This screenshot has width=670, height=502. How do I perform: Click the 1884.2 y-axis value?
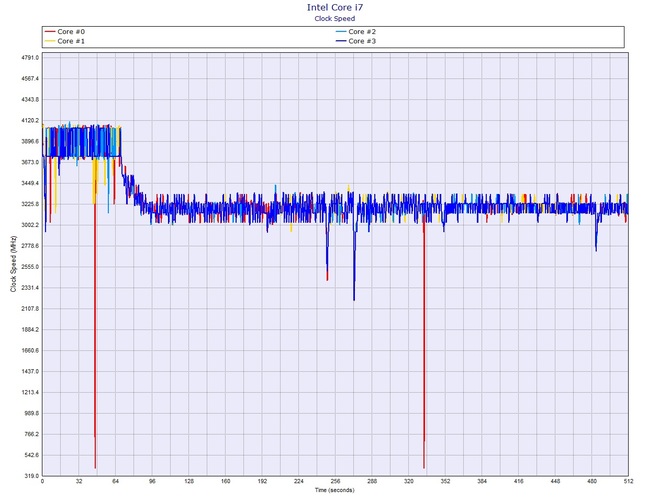click(30, 330)
